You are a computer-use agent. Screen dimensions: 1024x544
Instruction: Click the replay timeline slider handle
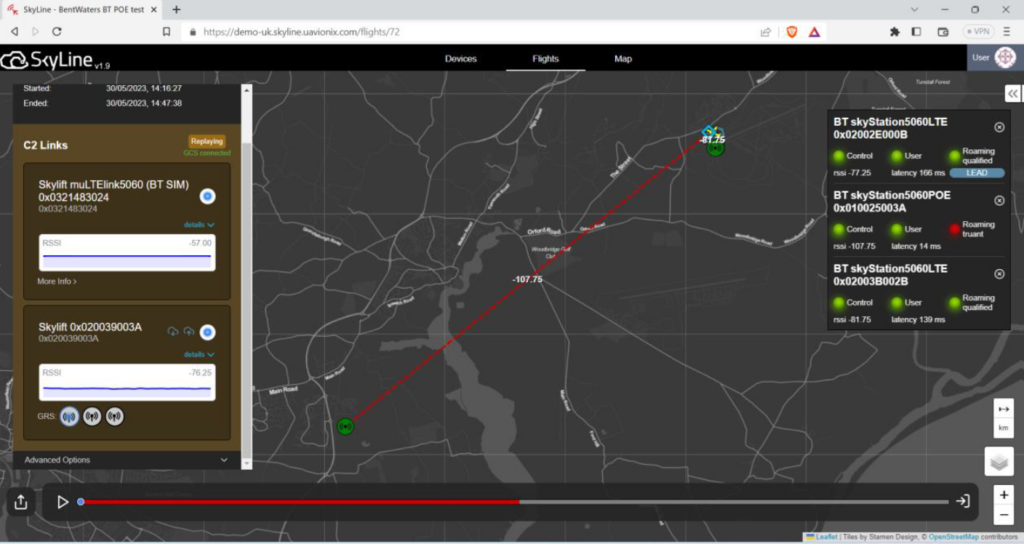click(x=81, y=502)
